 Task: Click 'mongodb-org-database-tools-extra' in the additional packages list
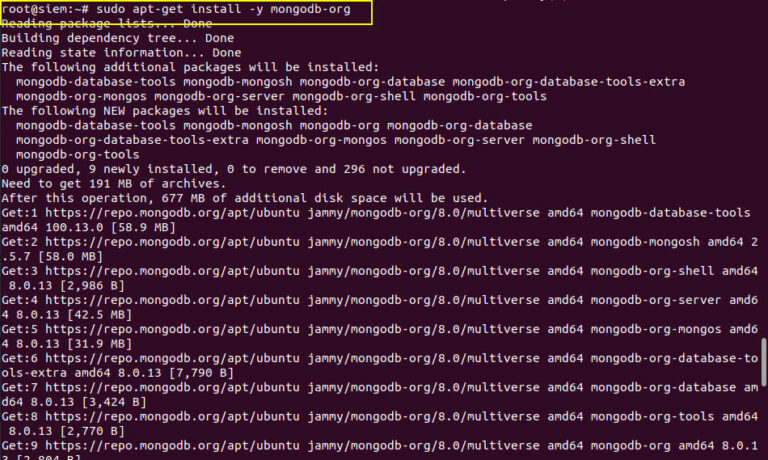[569, 82]
